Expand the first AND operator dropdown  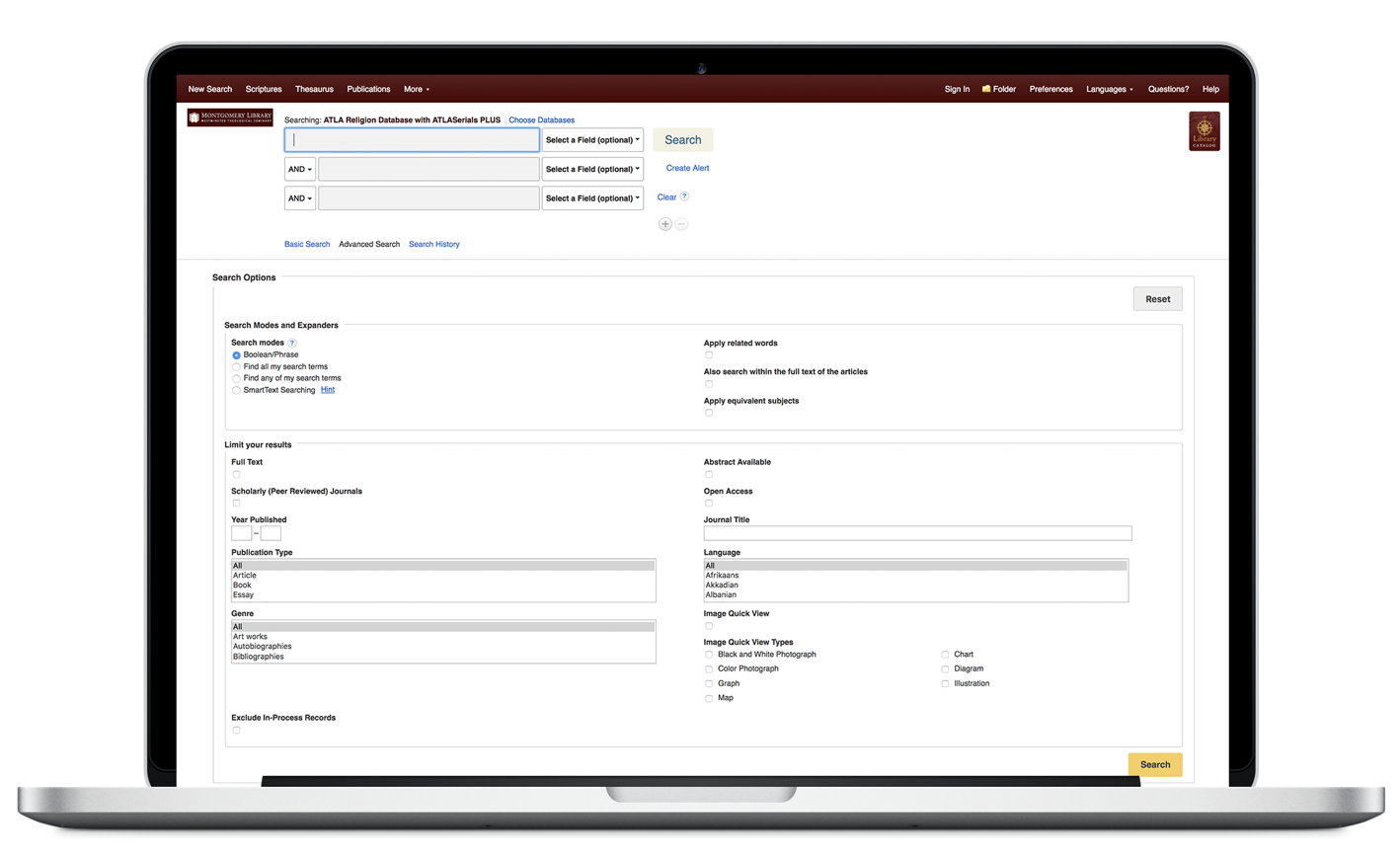click(x=300, y=170)
